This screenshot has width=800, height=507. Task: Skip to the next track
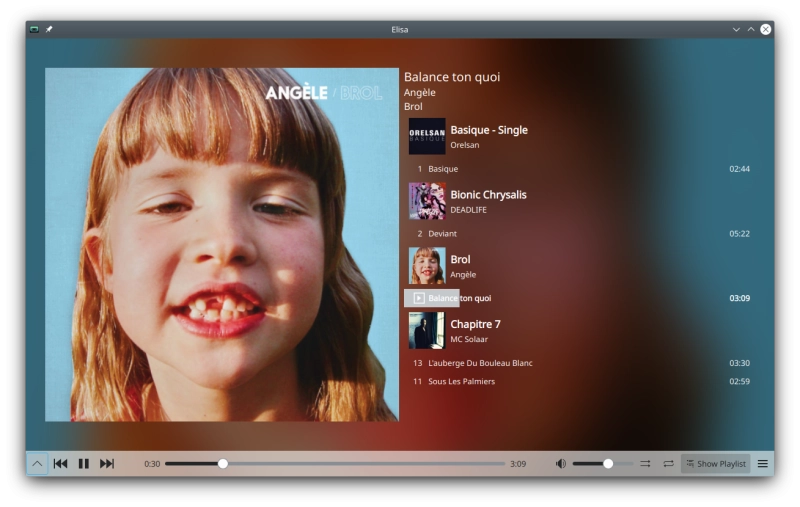tap(107, 464)
